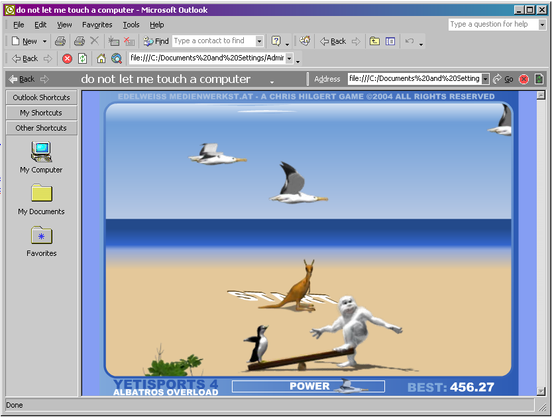Image resolution: width=552 pixels, height=417 pixels.
Task: Click the Outlook Today icon
Action: 305,41
